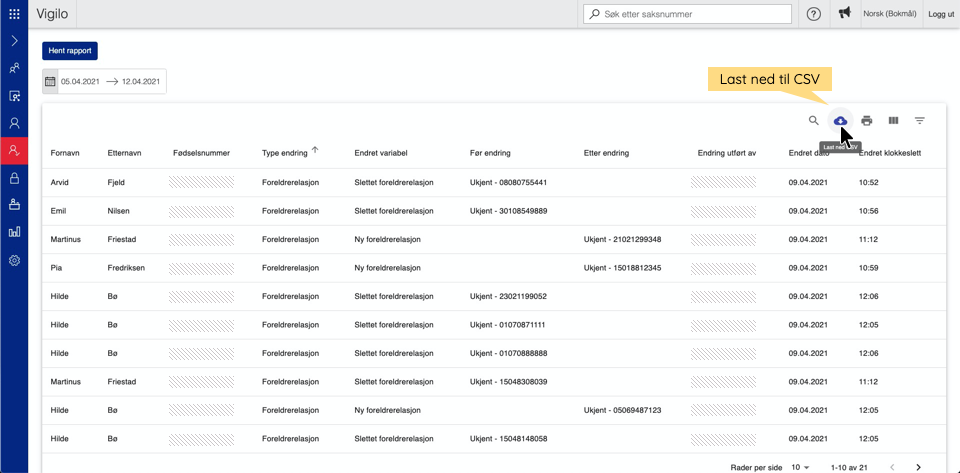Image resolution: width=960 pixels, height=473 pixels.
Task: Open the filter table icon
Action: [x=920, y=121]
